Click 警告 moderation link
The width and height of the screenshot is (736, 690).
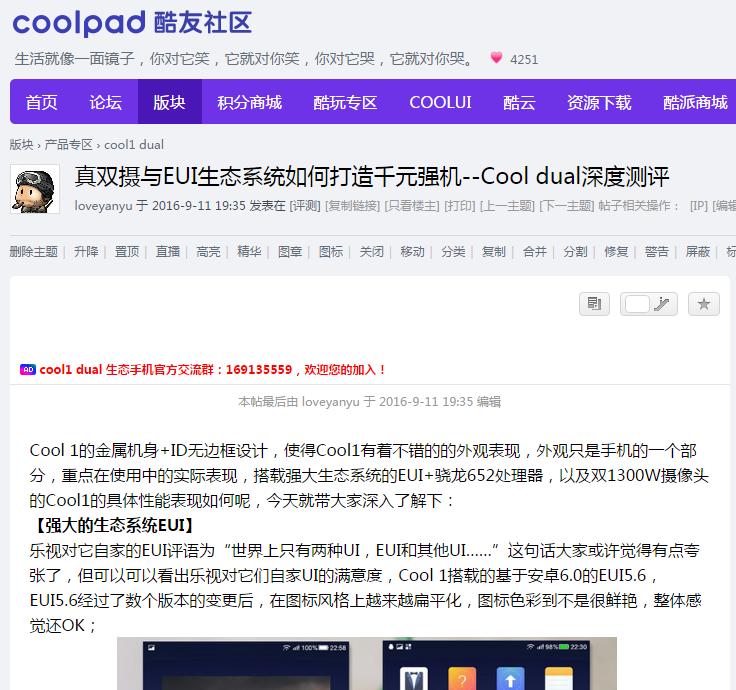(x=657, y=252)
